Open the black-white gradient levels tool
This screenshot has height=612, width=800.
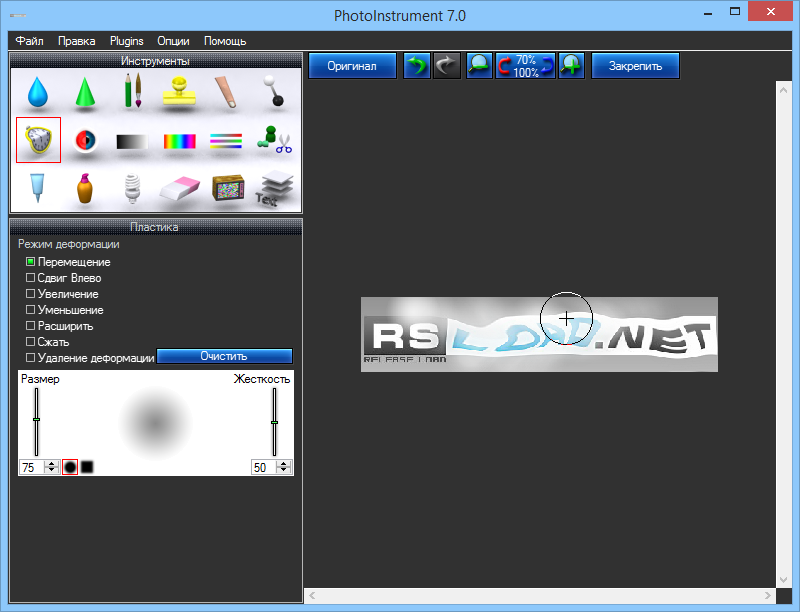point(132,141)
